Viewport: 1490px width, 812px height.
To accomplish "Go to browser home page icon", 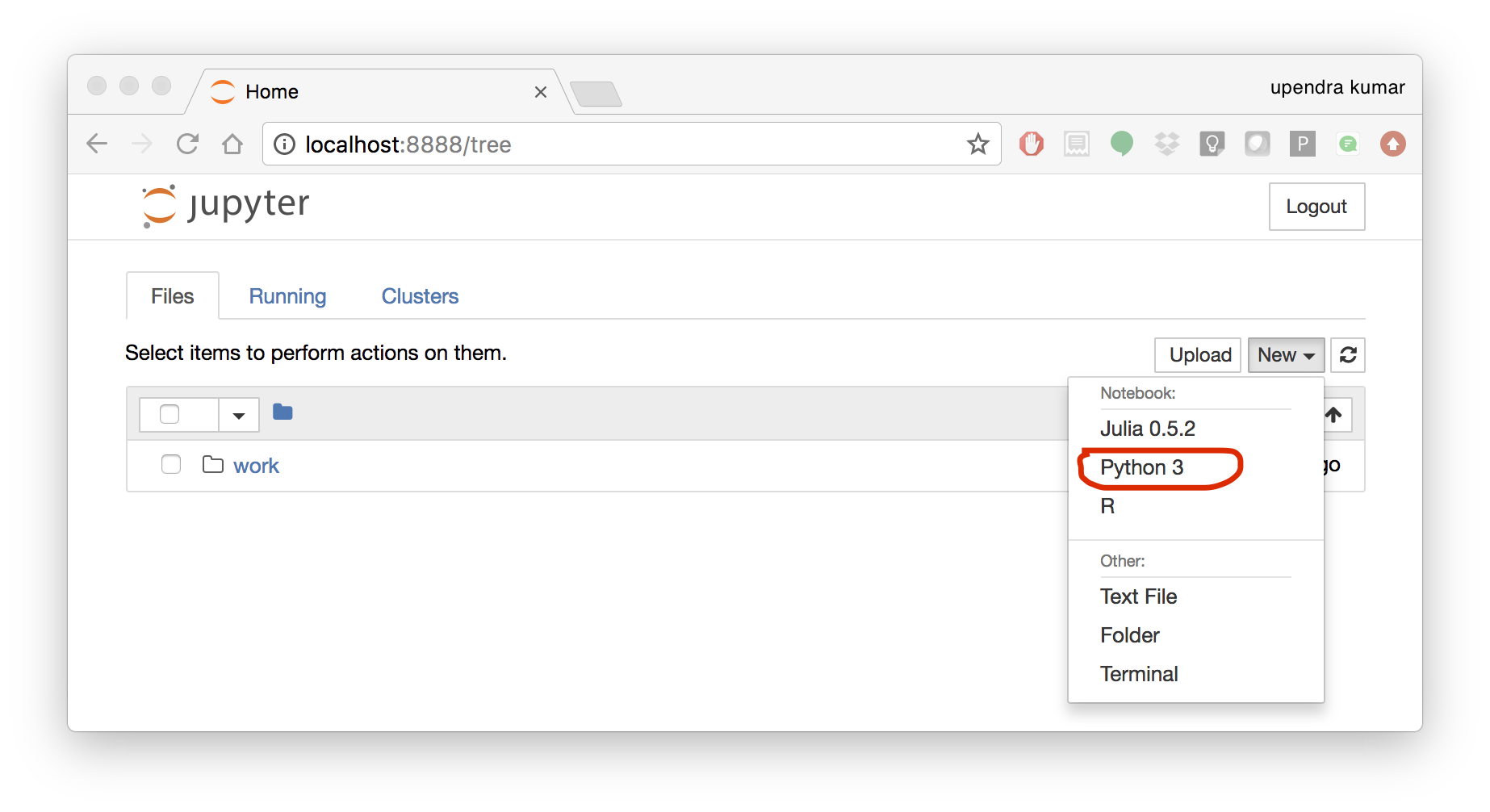I will pyautogui.click(x=232, y=144).
